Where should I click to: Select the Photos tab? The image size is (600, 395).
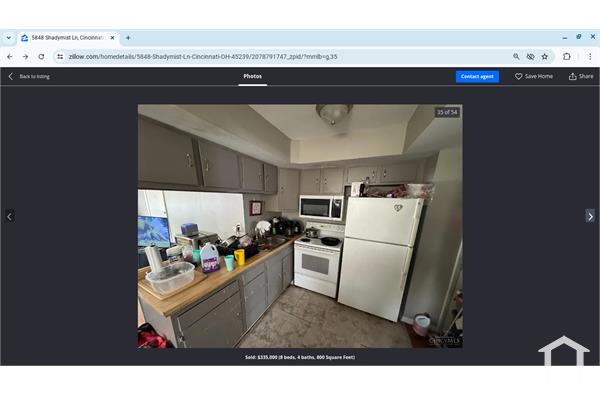coord(253,76)
